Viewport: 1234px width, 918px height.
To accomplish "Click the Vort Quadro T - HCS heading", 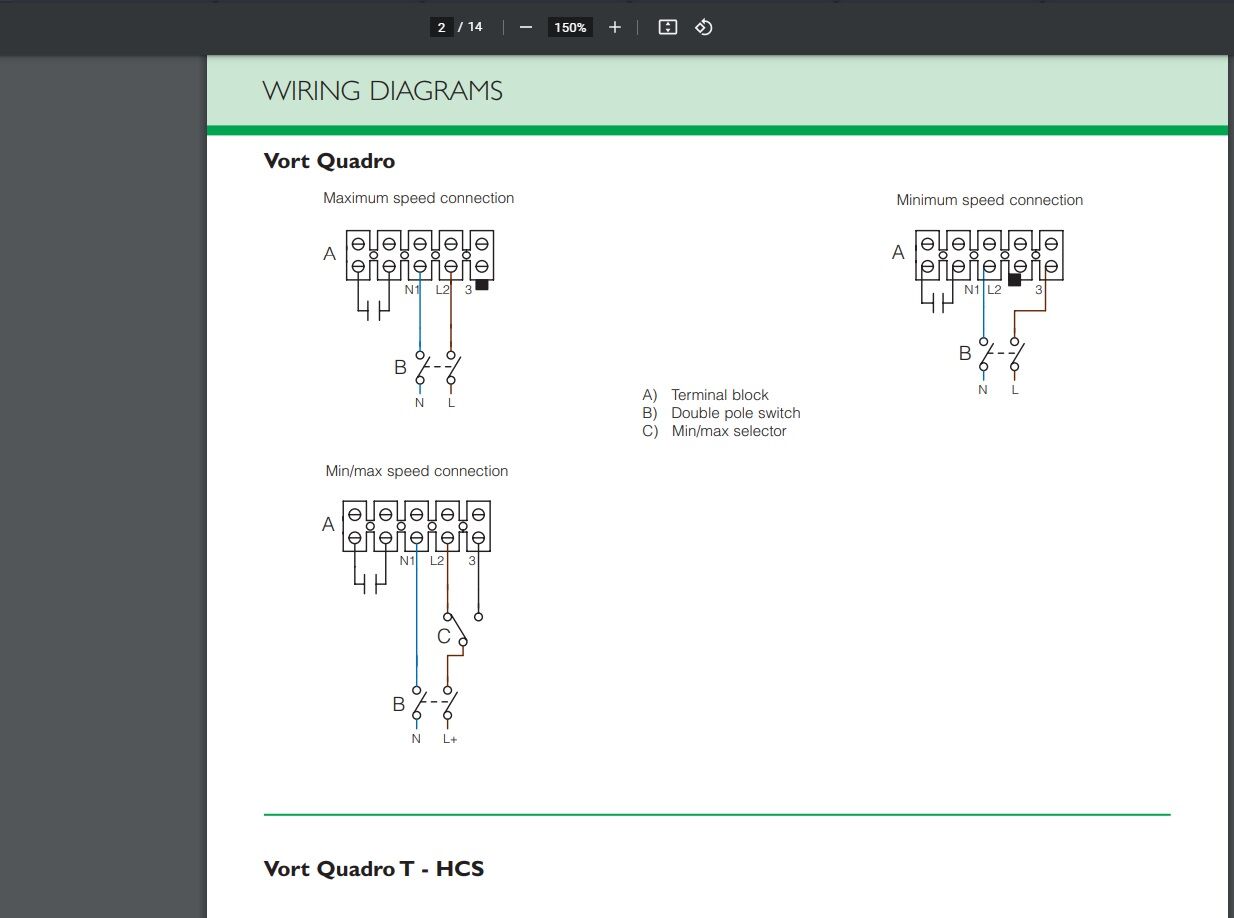I will coord(374,868).
